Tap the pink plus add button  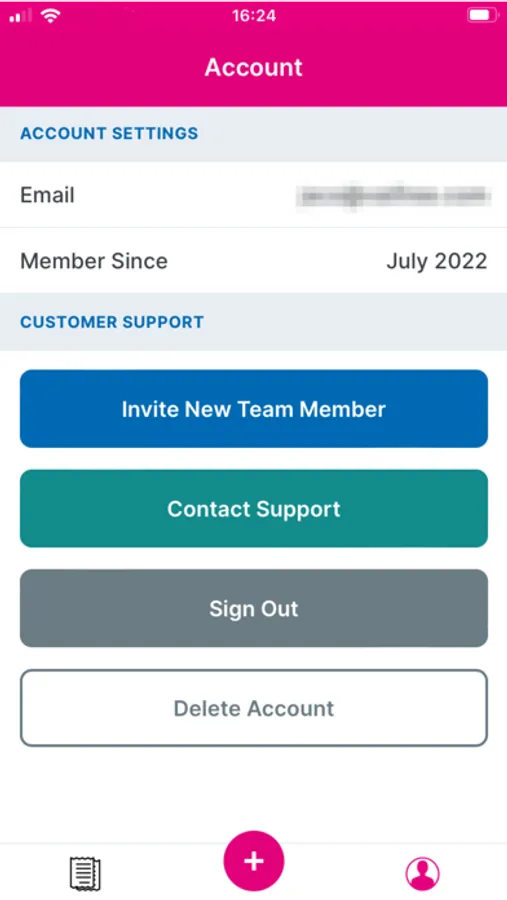254,860
